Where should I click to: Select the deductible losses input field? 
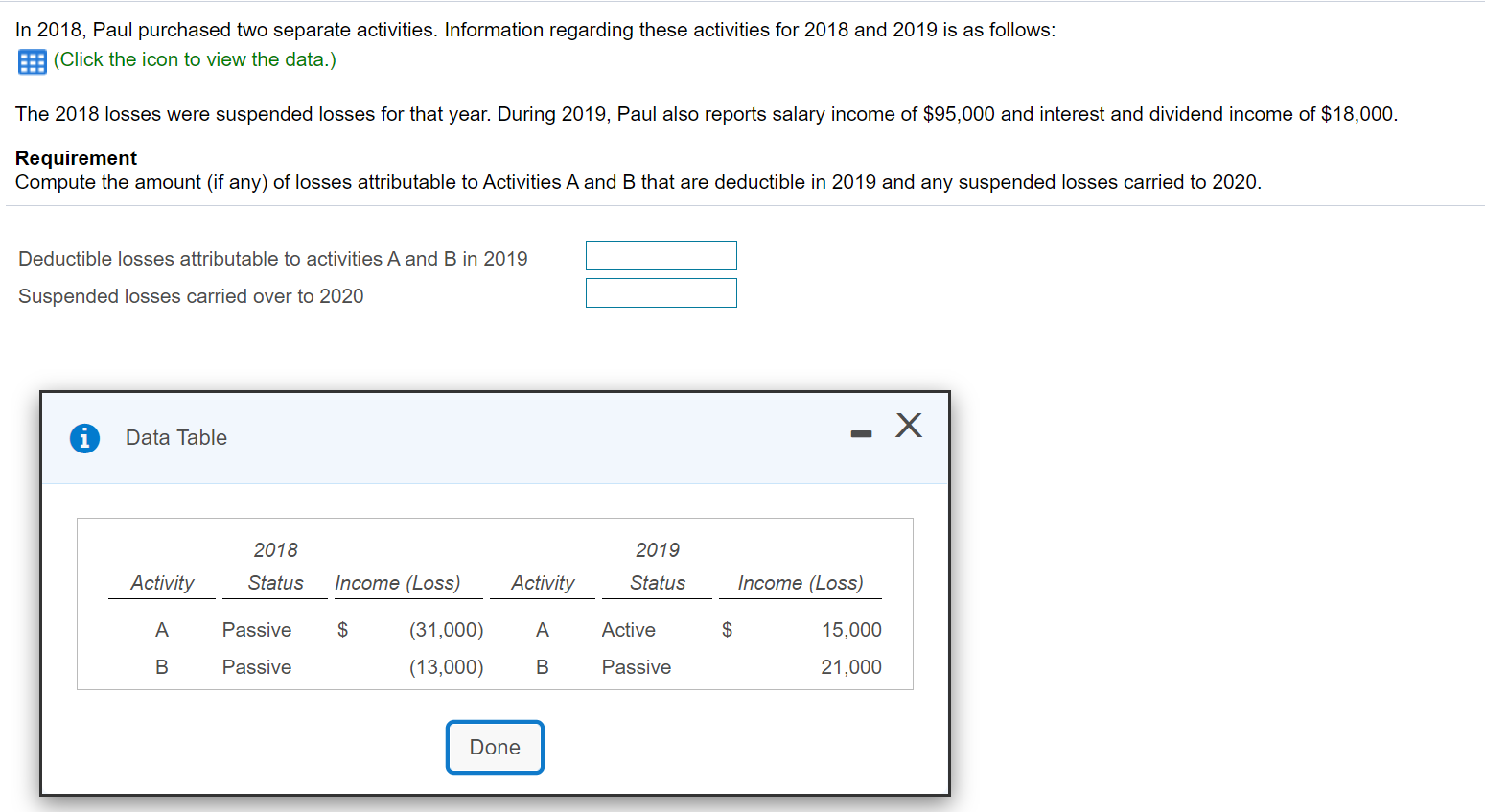(661, 255)
